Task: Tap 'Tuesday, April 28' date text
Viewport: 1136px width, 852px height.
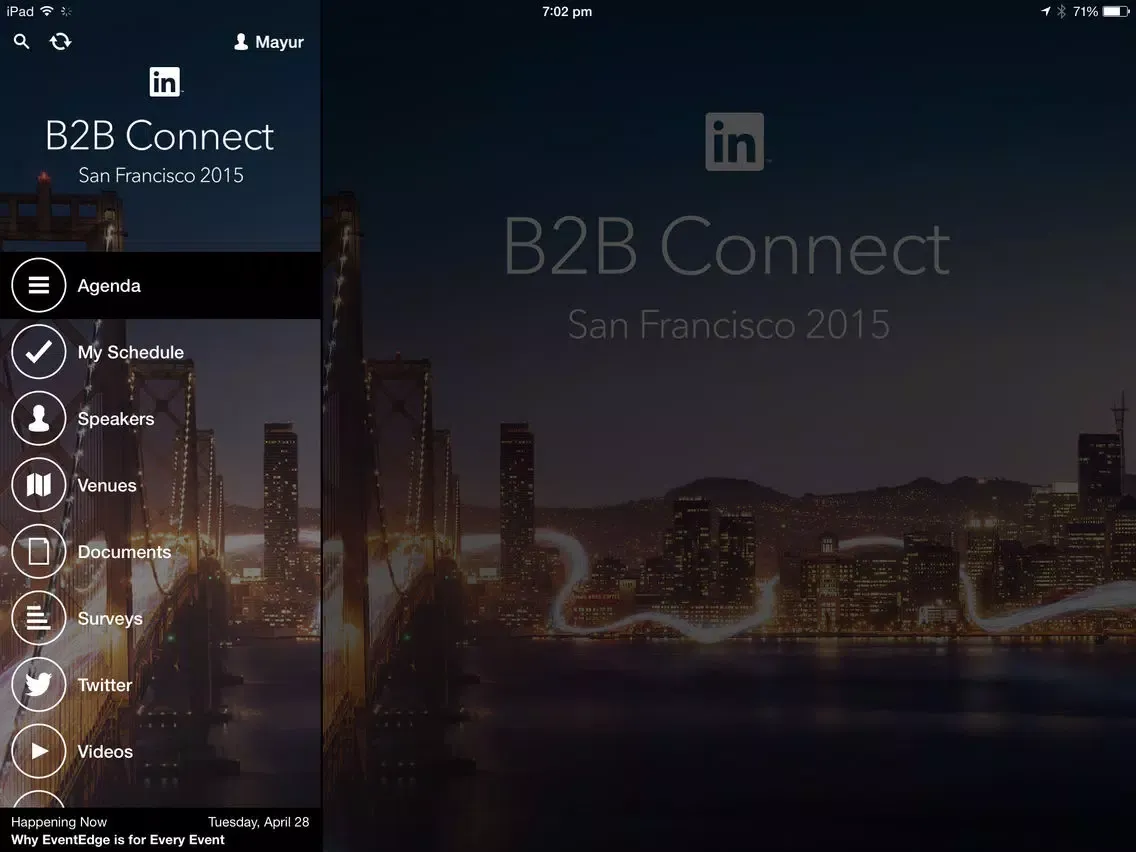Action: click(x=259, y=822)
